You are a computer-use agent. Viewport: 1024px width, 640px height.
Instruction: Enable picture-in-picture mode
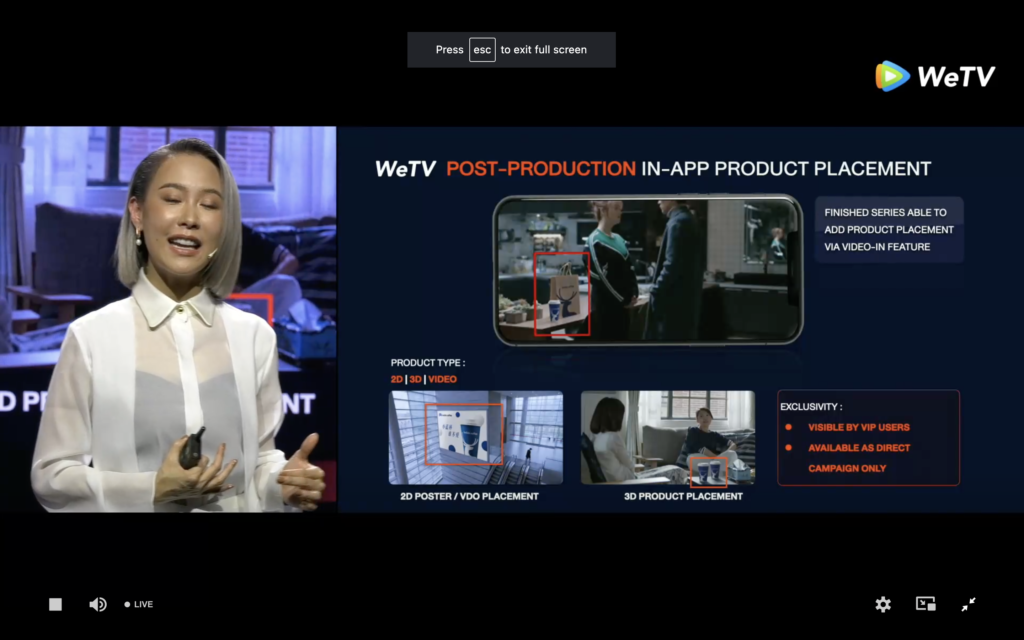[926, 604]
